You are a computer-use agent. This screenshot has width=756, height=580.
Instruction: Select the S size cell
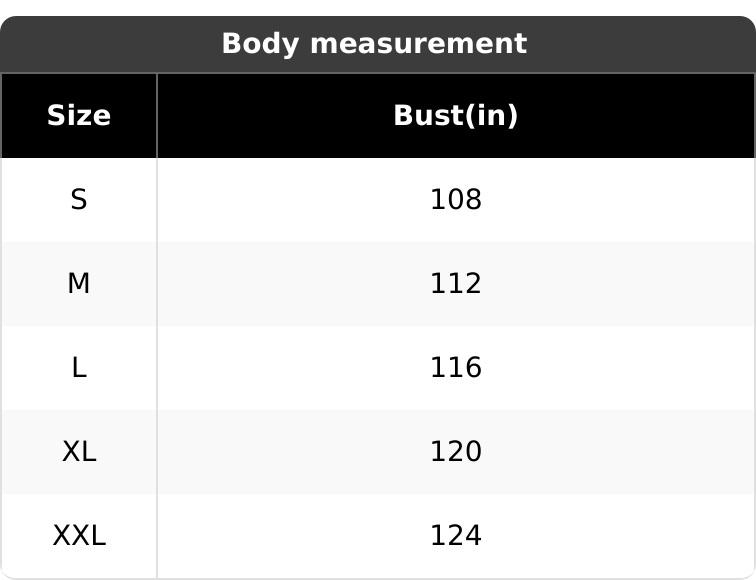(x=79, y=200)
